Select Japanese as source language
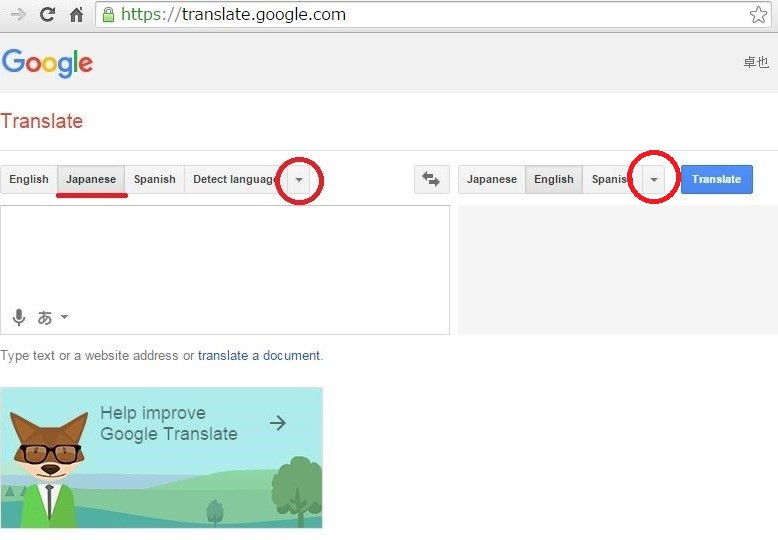The height and width of the screenshot is (540, 778). pos(91,179)
